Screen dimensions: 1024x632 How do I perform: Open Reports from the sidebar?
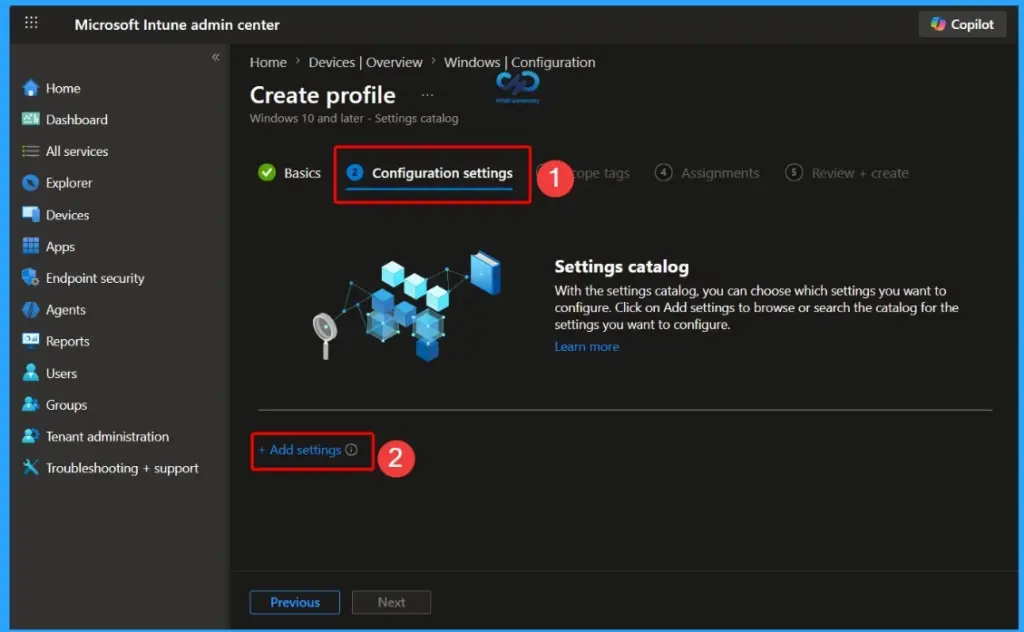(x=67, y=341)
